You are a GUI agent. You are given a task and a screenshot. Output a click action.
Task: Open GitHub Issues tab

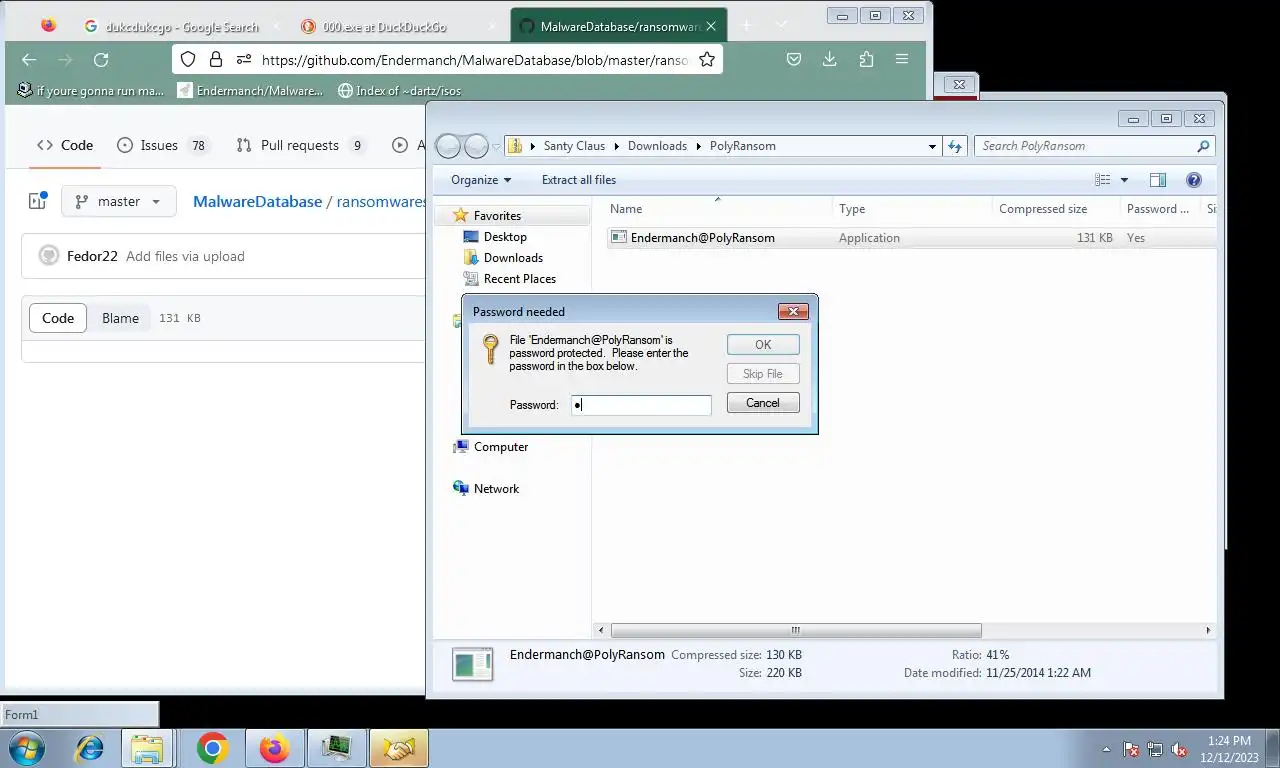click(x=162, y=145)
